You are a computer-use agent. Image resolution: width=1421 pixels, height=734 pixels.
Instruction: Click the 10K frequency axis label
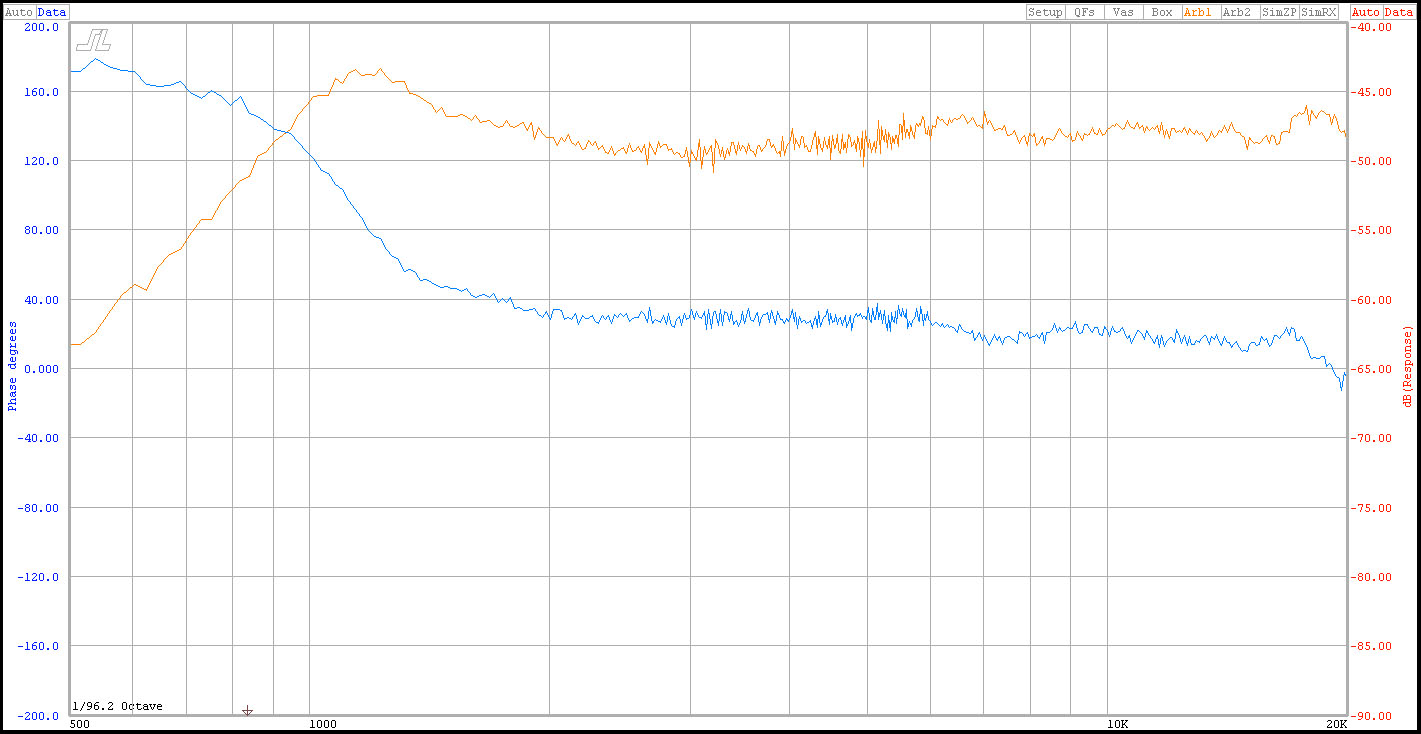1117,724
